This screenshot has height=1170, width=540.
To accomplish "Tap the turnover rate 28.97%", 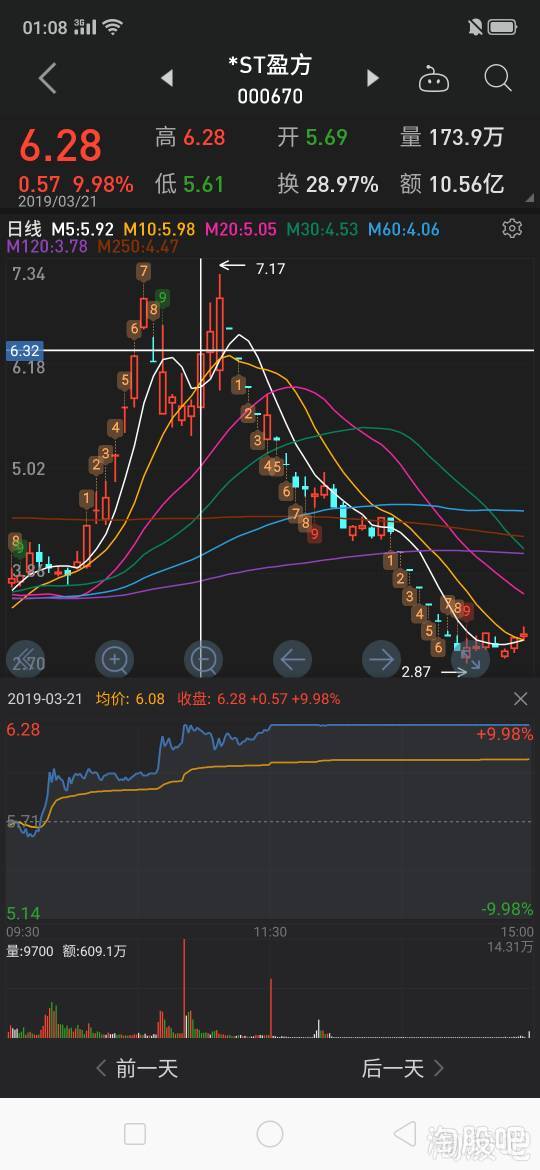I will click(342, 184).
